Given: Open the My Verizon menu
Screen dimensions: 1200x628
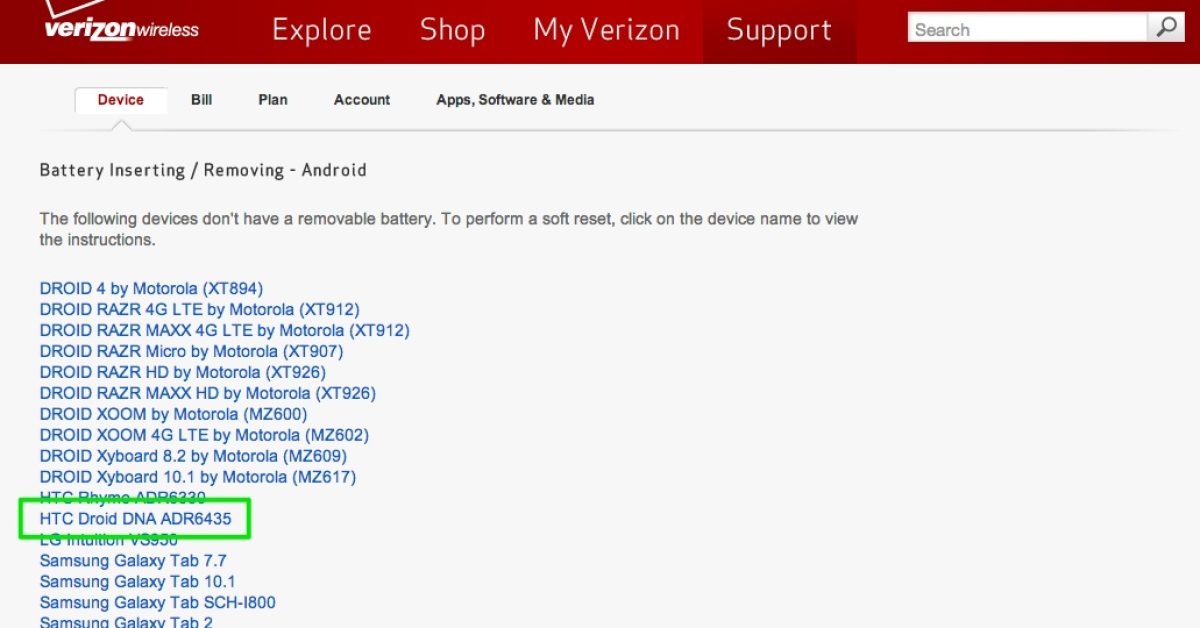Looking at the screenshot, I should [606, 30].
